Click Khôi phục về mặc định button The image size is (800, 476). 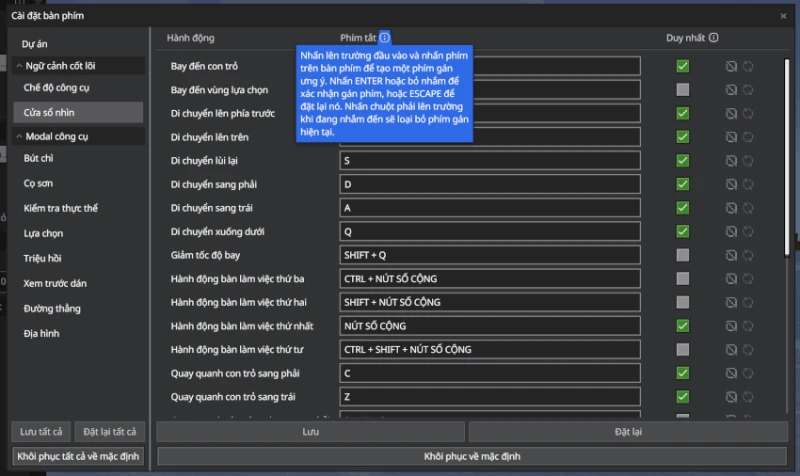pos(472,456)
